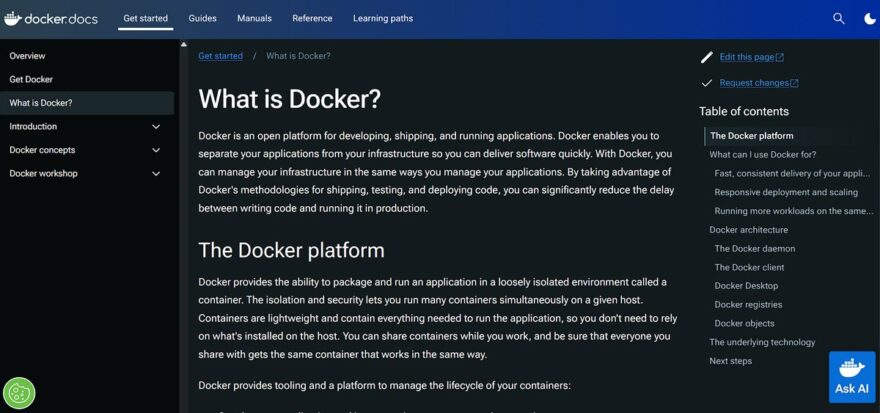The width and height of the screenshot is (880, 413).
Task: Open the Learning paths tab
Action: pos(383,18)
